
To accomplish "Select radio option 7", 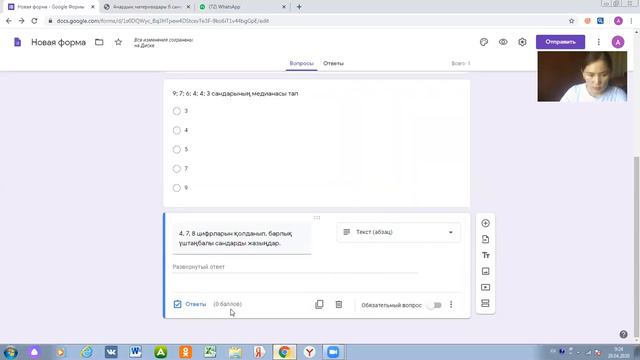I will [176, 169].
